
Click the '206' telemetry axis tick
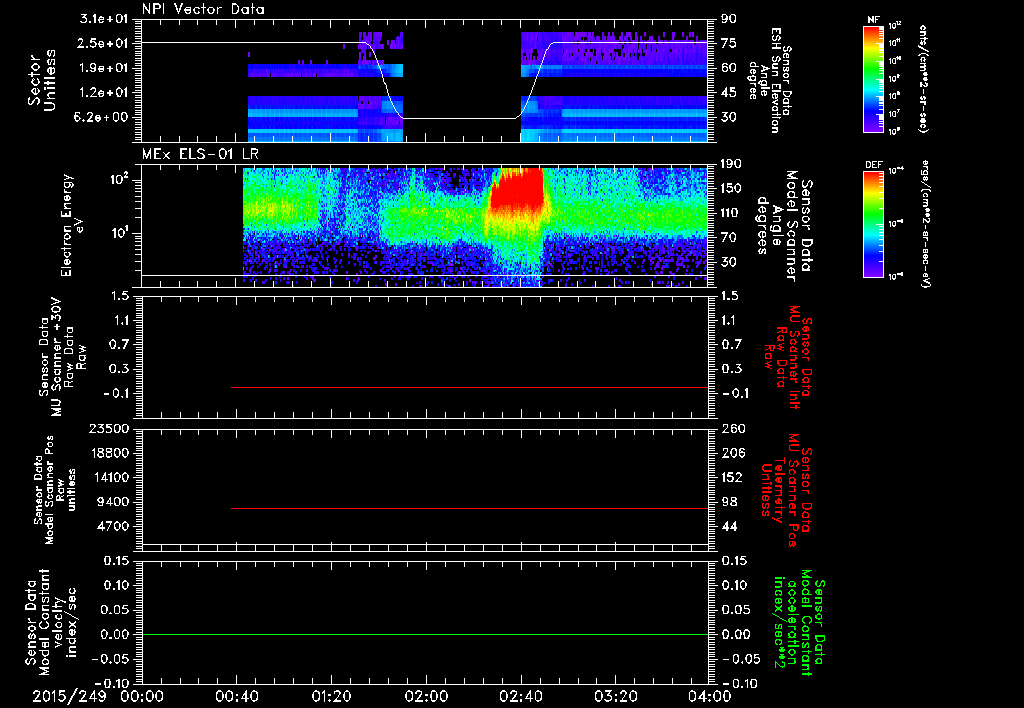[732, 453]
